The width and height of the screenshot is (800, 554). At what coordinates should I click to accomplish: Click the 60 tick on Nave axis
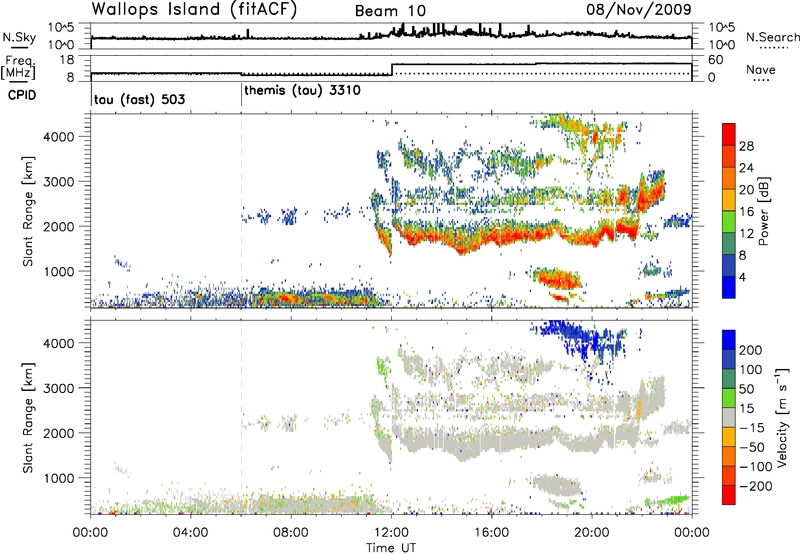coord(716,60)
